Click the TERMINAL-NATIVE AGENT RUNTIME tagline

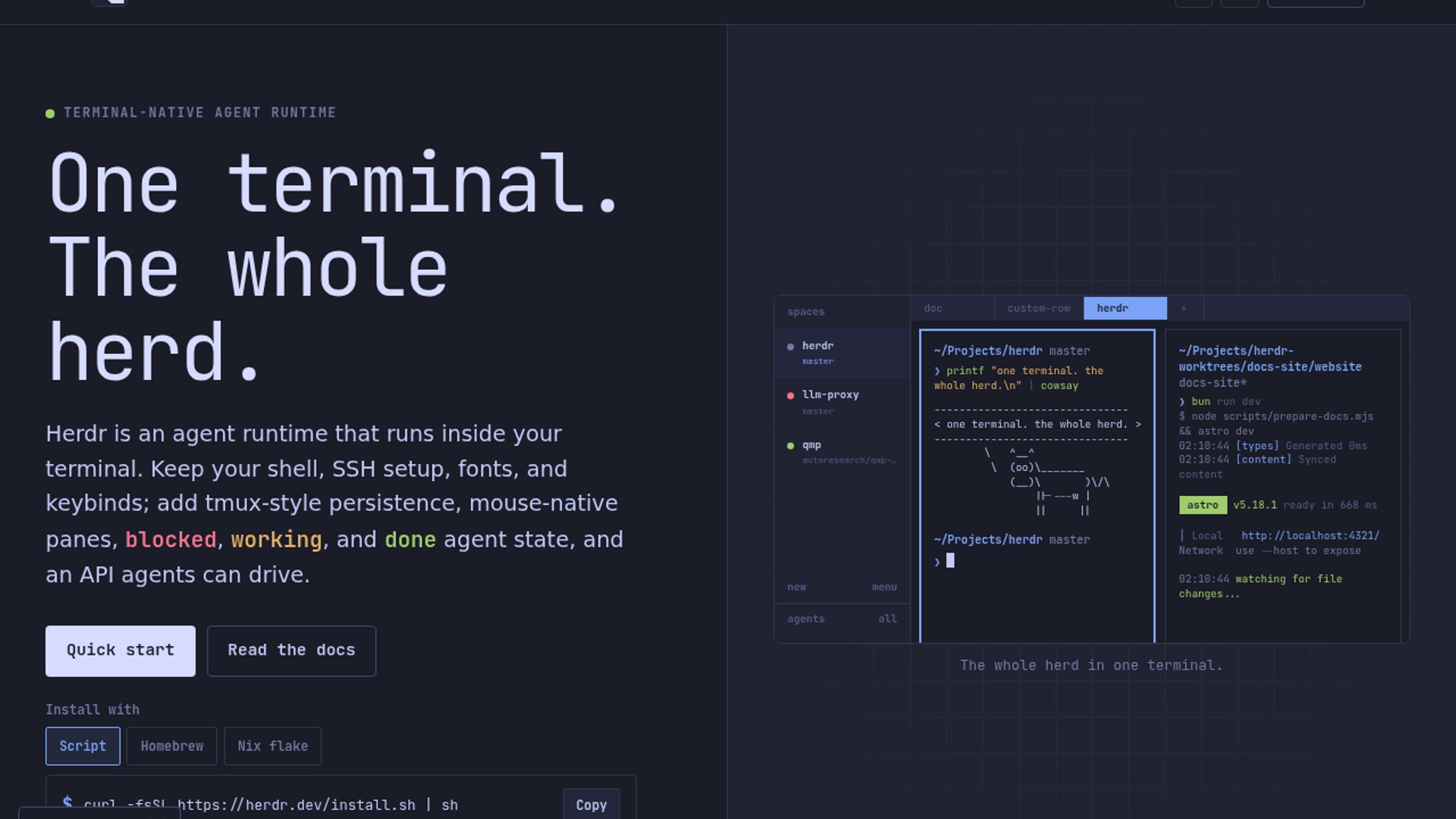[x=199, y=112]
